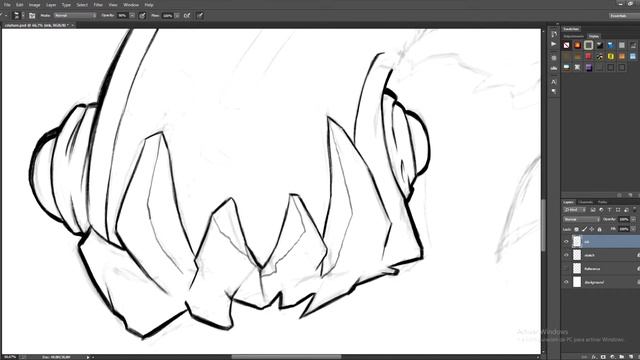This screenshot has height=360, width=640.
Task: Open status bar document info arrow
Action: 88,357
